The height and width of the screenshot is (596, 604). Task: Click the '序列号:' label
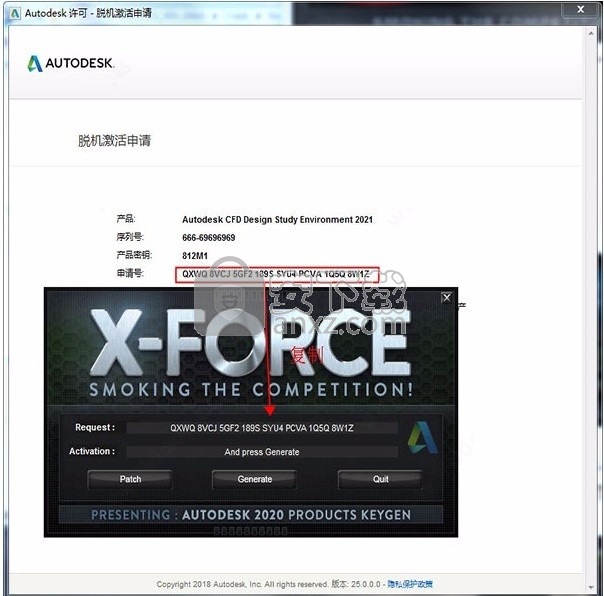130,237
